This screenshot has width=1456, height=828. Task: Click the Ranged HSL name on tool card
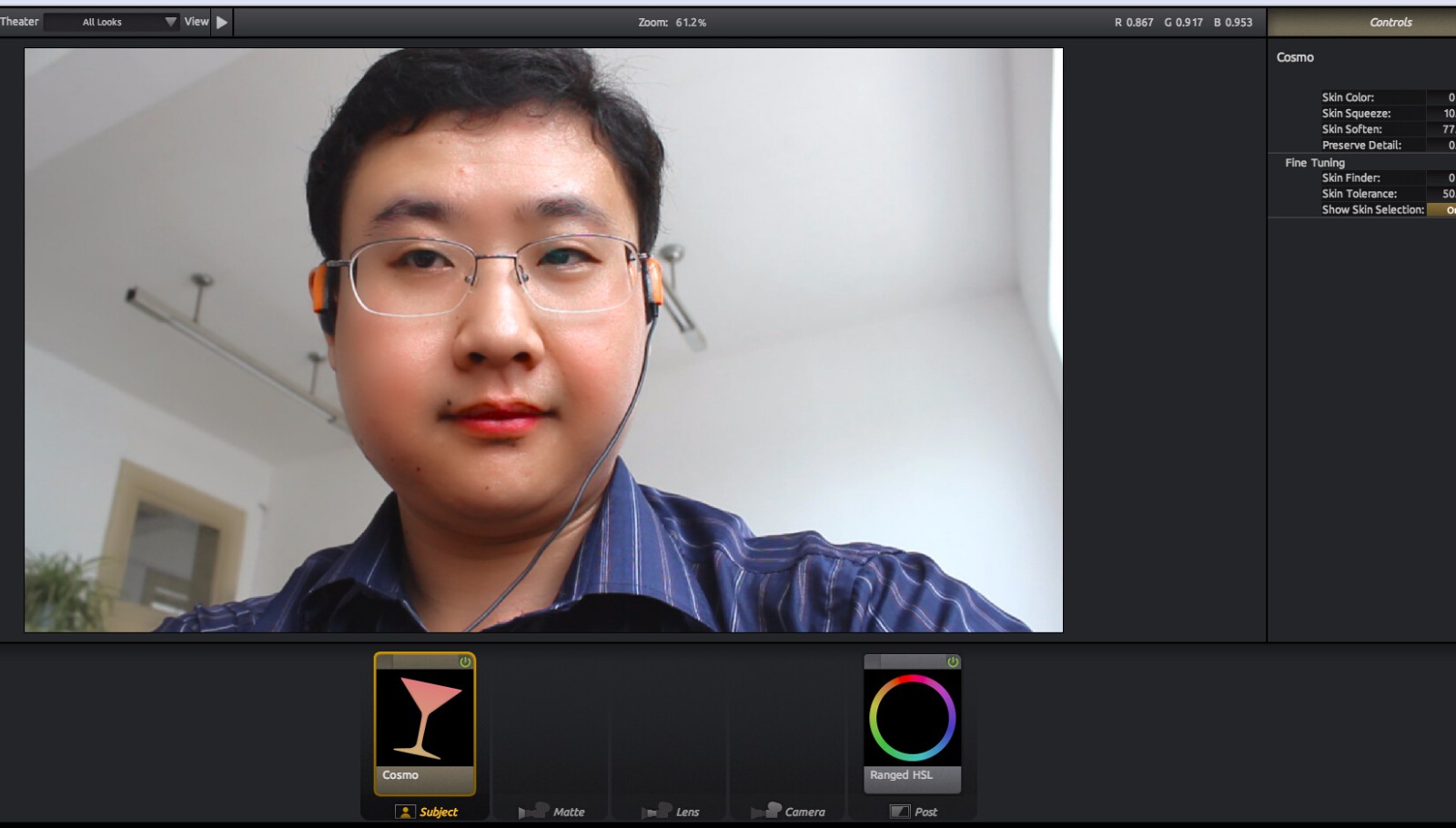tap(901, 775)
